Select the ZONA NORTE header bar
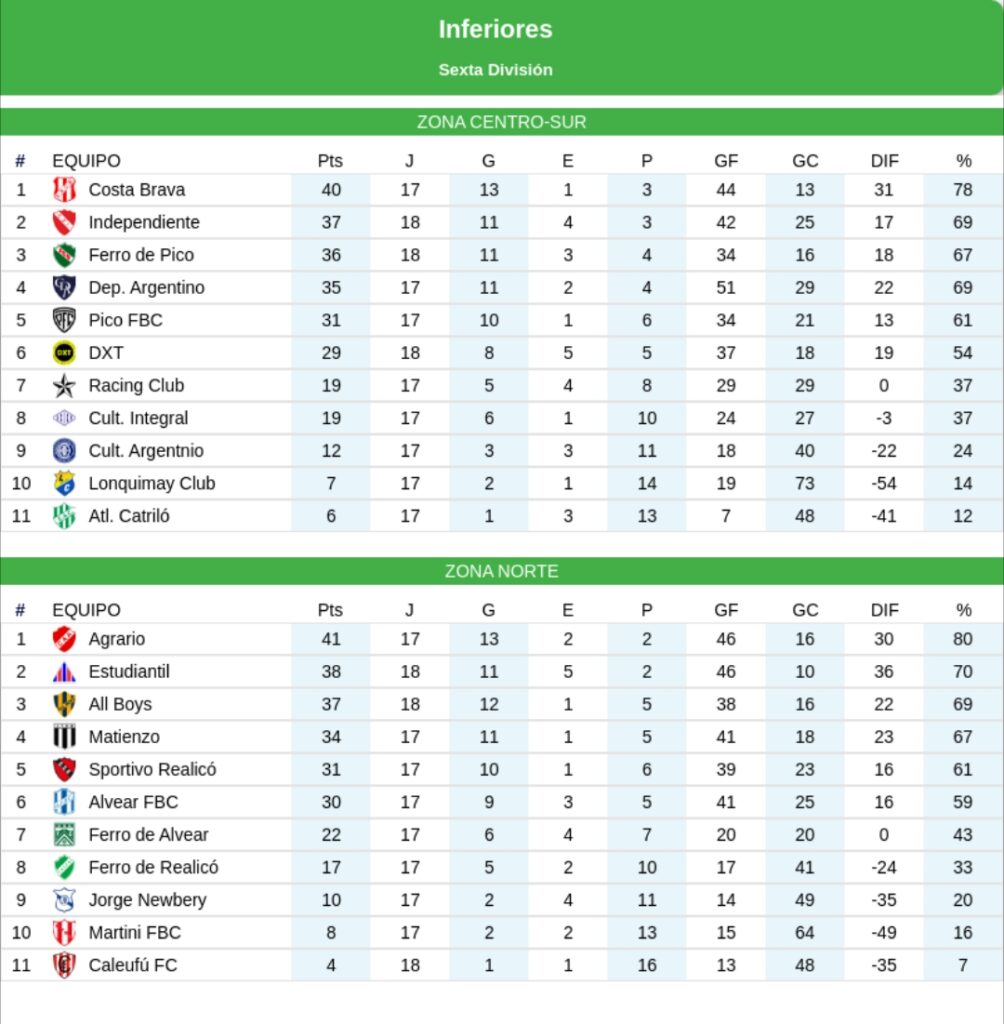The width and height of the screenshot is (1004, 1024). (x=501, y=572)
